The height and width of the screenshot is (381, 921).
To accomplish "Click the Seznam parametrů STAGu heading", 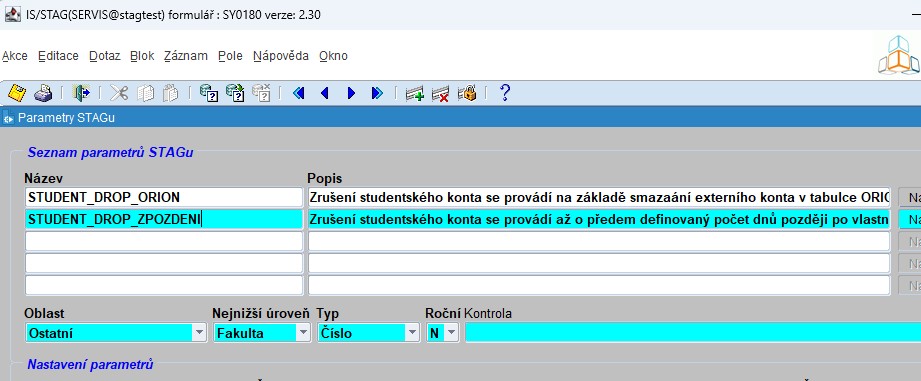I will [110, 153].
